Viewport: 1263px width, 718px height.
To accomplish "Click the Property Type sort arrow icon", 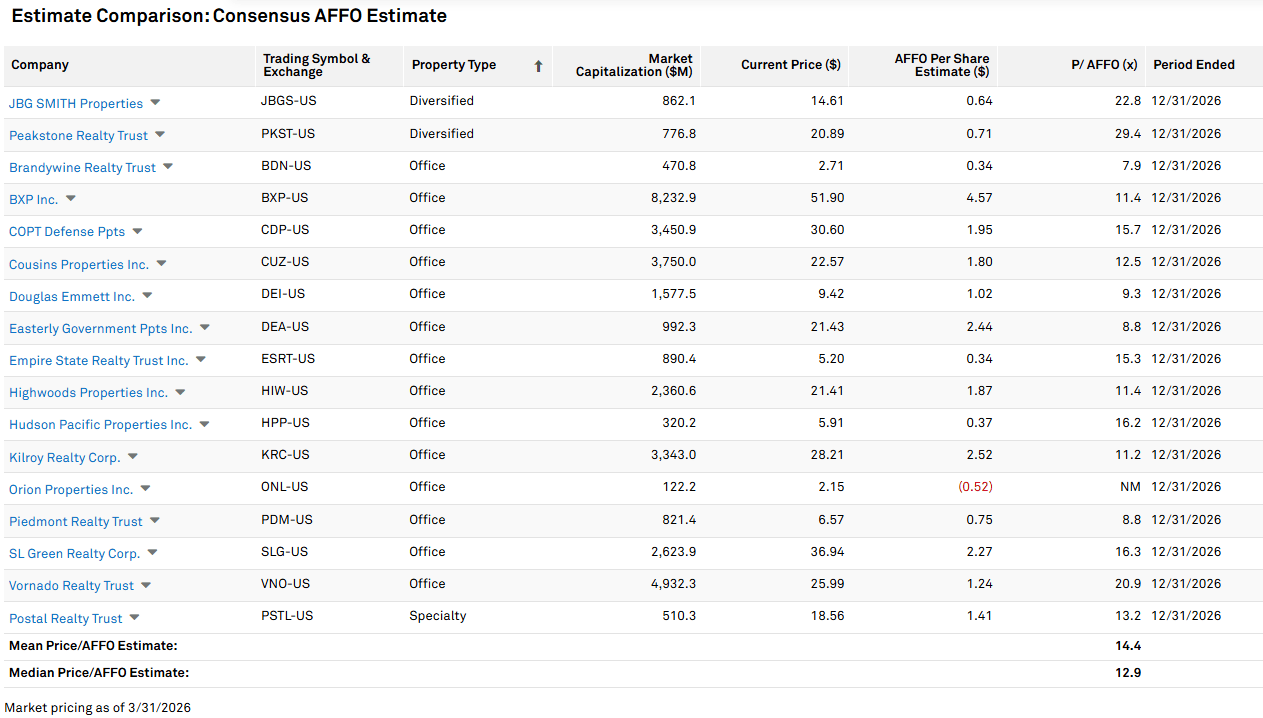I will pos(538,66).
